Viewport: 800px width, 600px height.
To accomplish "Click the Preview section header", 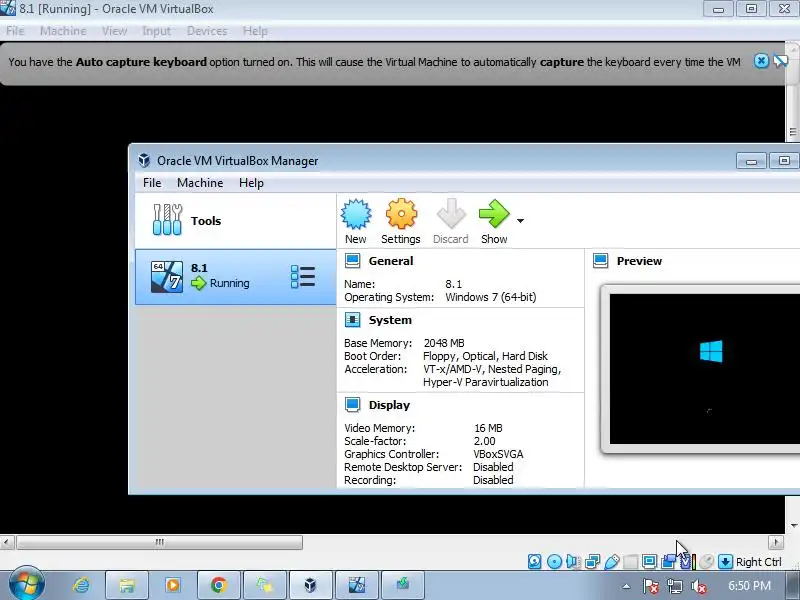I will pos(639,261).
